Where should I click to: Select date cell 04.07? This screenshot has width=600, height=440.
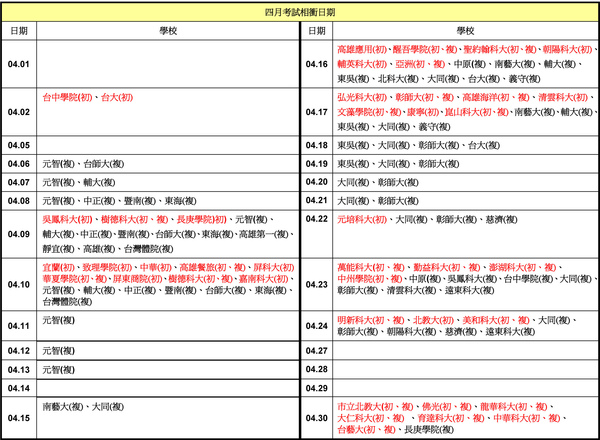tap(19, 182)
